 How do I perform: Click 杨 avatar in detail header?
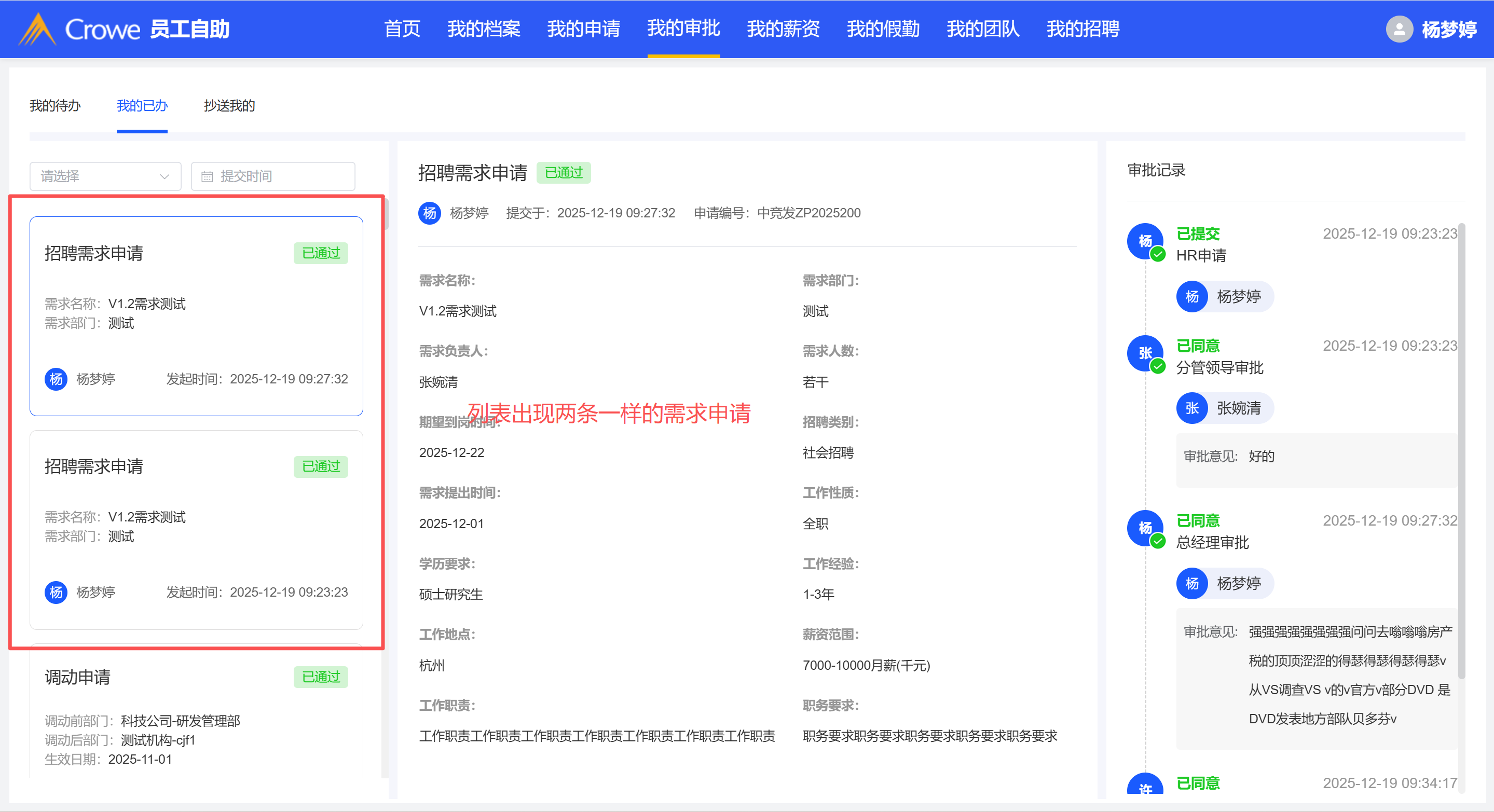429,213
